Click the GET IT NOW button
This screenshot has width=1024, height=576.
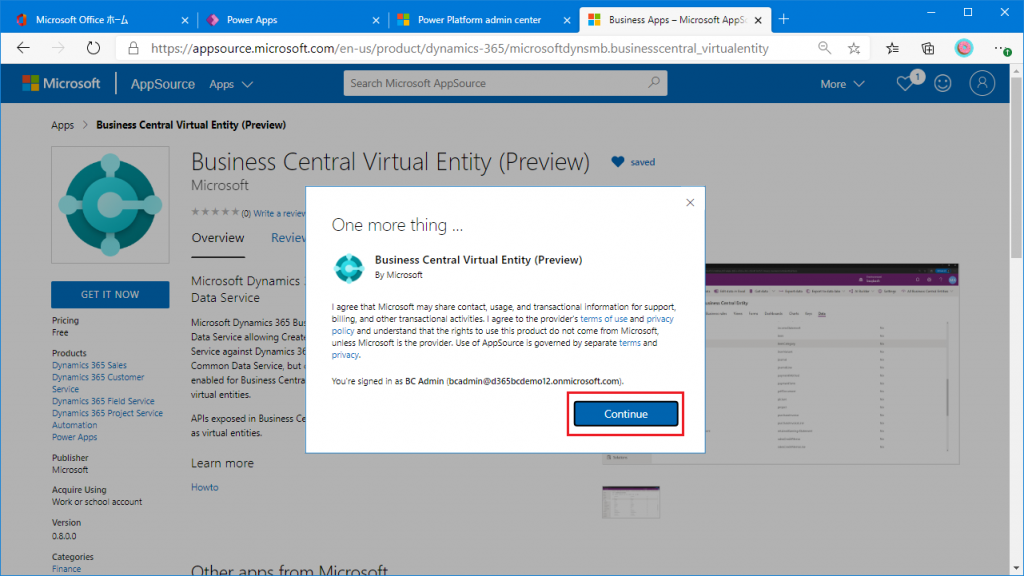(110, 295)
